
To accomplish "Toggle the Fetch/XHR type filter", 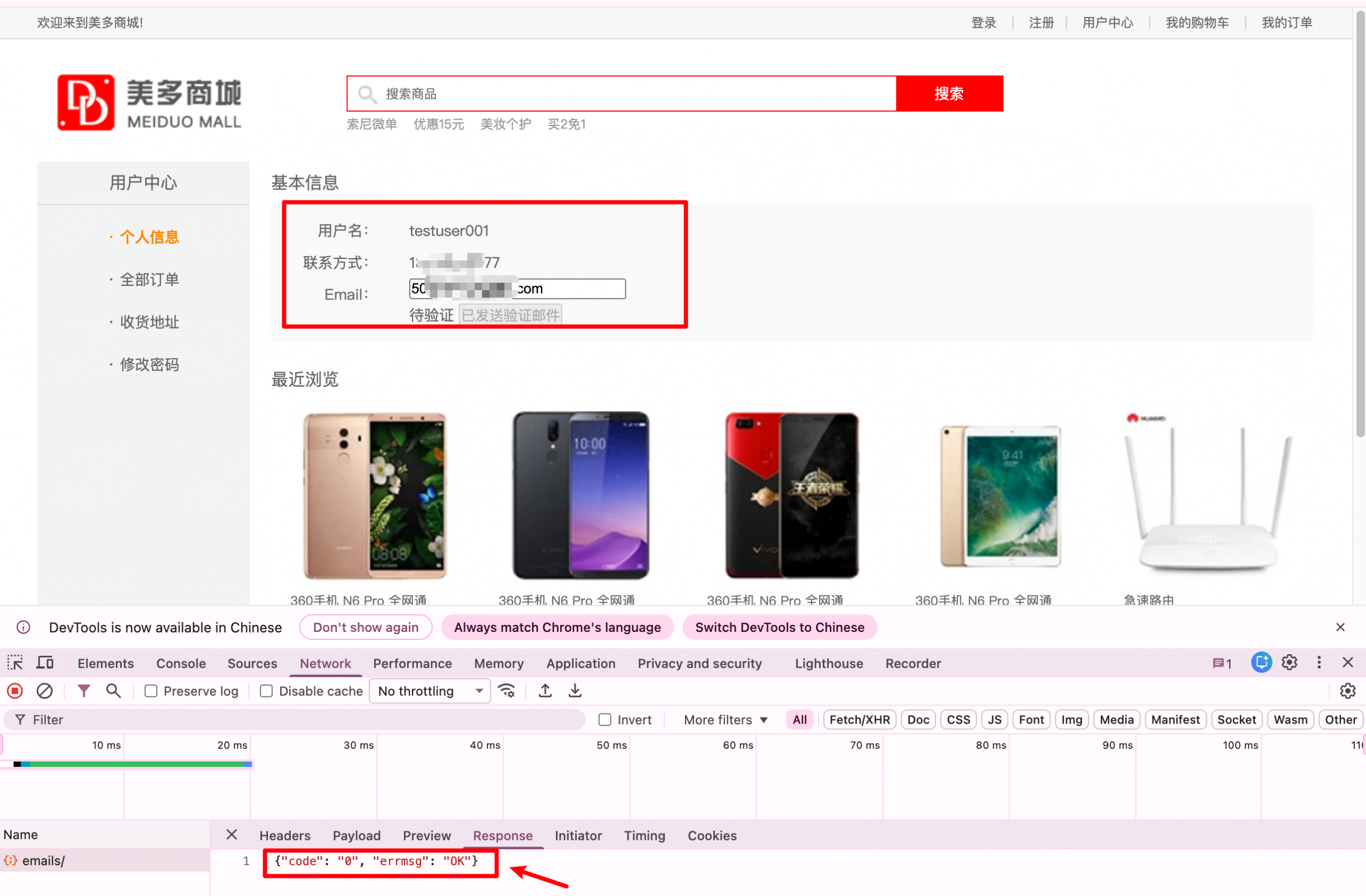I will tap(859, 720).
